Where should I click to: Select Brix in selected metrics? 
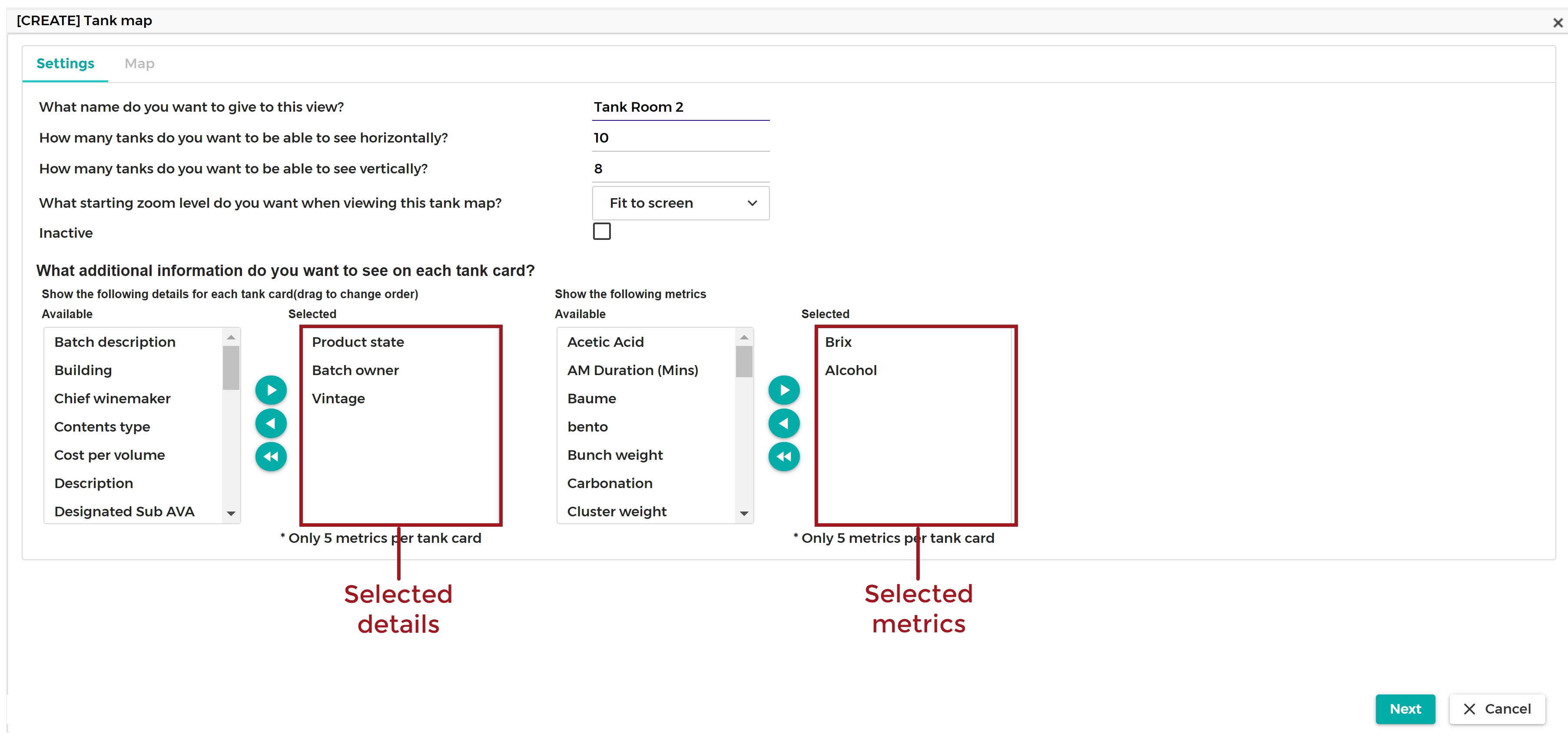(915, 342)
